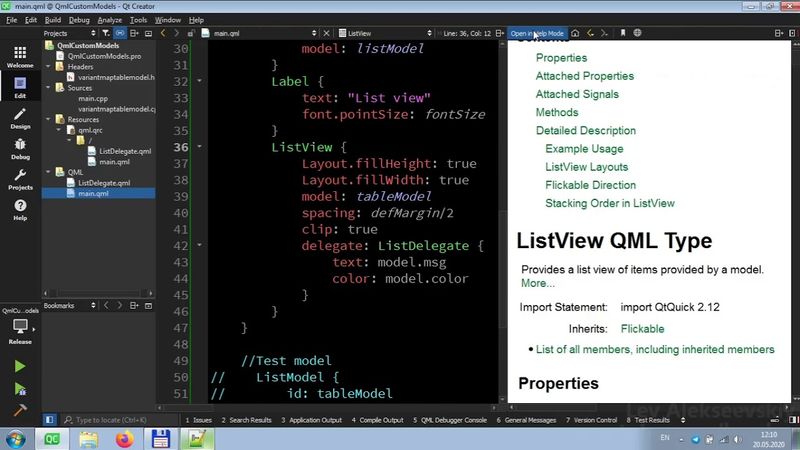Split the help viewer pane
This screenshot has width=800, height=450.
click(x=779, y=33)
